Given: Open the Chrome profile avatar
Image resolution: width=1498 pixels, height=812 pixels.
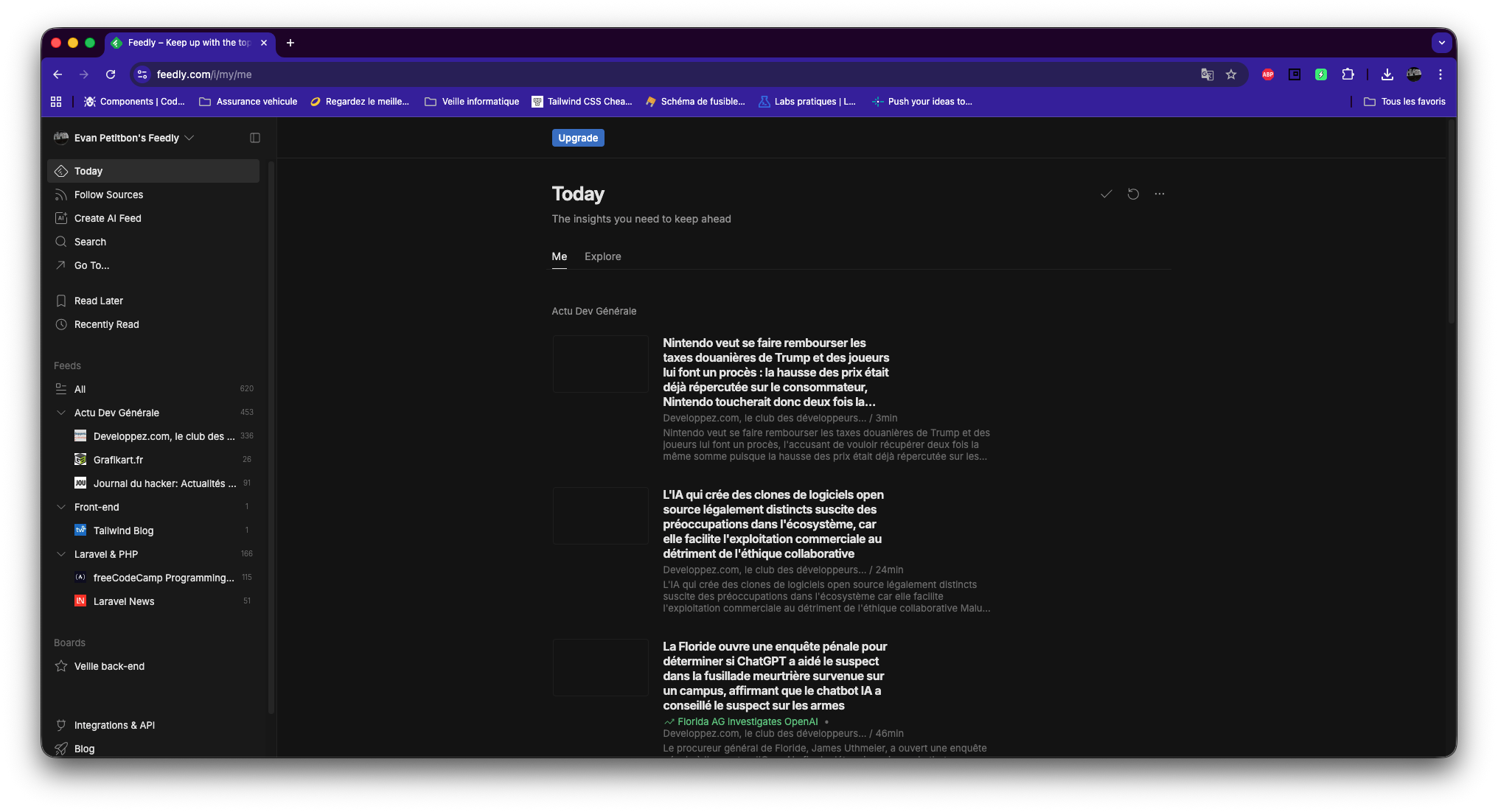Looking at the screenshot, I should tap(1414, 74).
